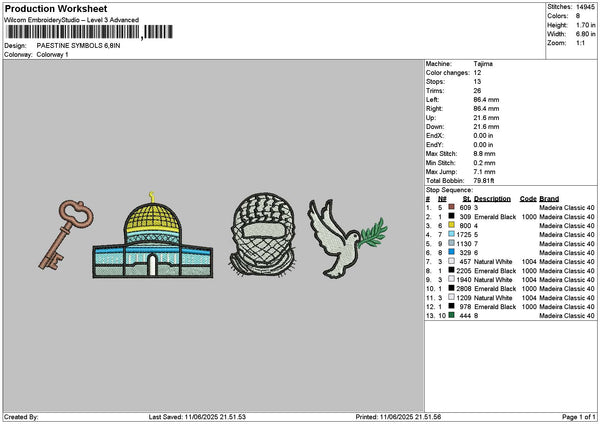Viewport: 600px width, 424px height.
Task: Select the dove with olive branch design
Action: [347, 238]
